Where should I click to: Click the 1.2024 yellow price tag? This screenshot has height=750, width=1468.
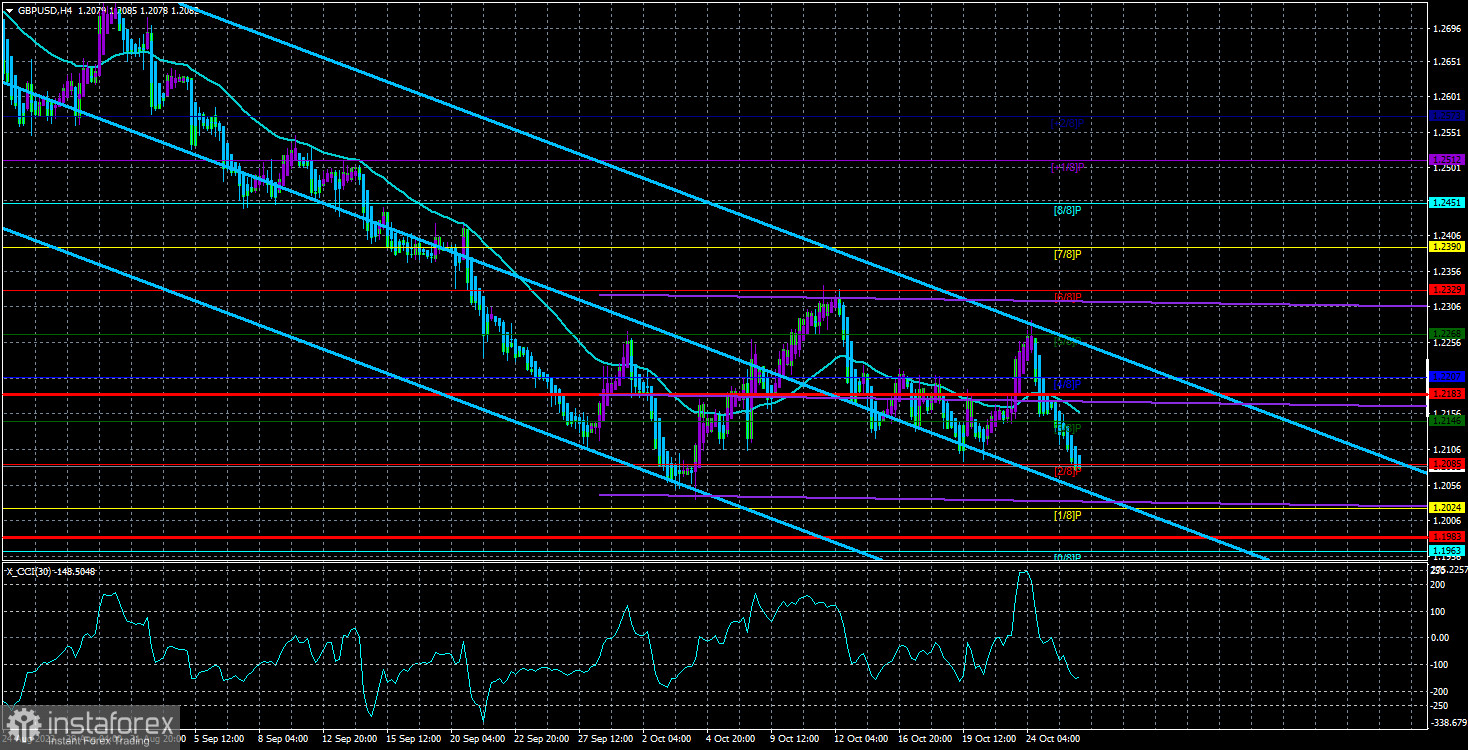(x=1447, y=508)
